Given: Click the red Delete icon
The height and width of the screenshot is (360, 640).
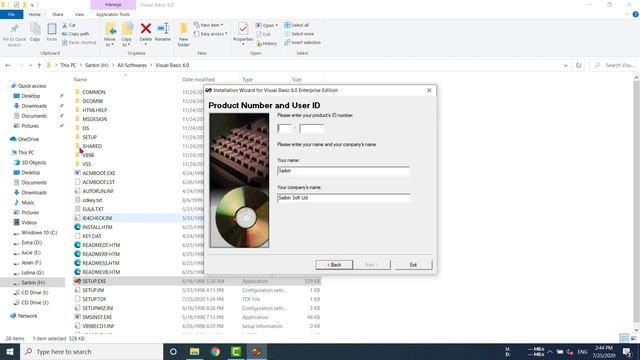Looking at the screenshot, I should coord(146,29).
